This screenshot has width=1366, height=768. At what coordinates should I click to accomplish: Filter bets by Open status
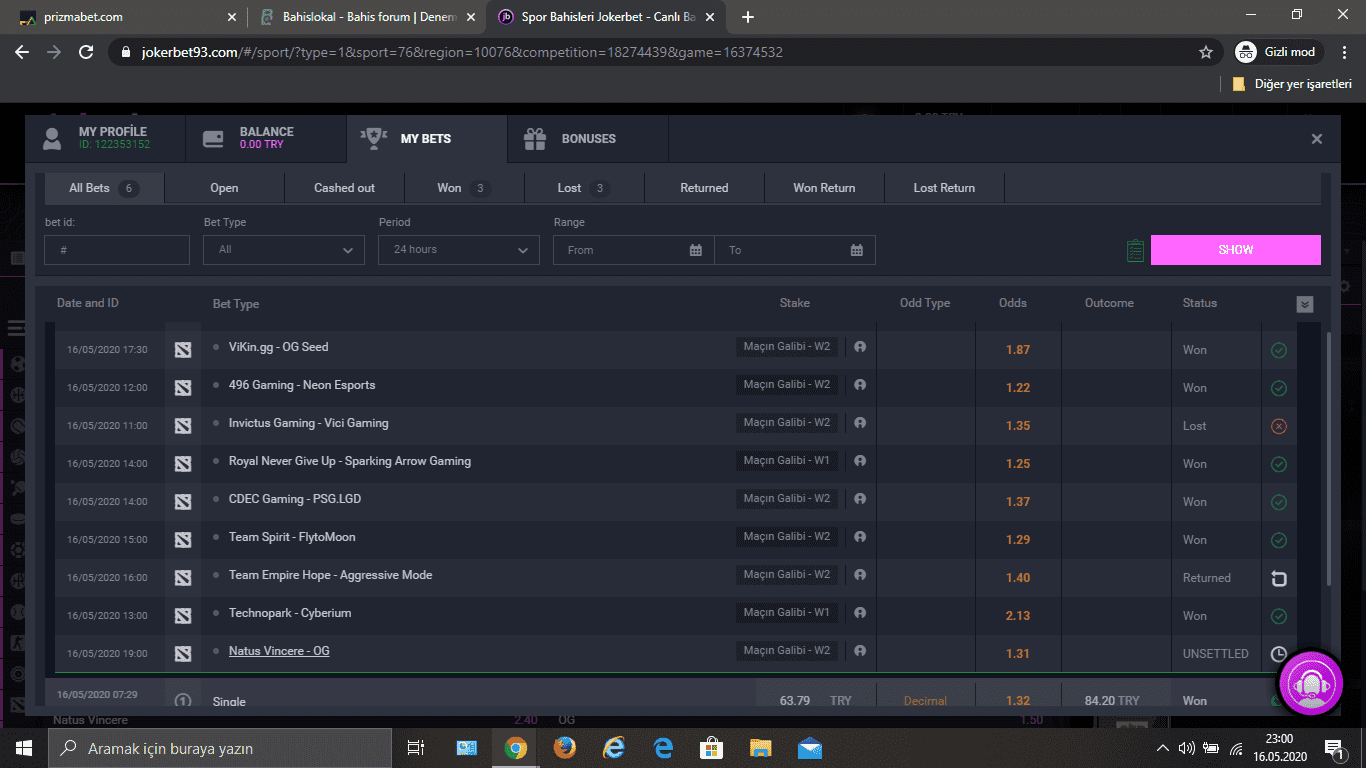tap(224, 188)
